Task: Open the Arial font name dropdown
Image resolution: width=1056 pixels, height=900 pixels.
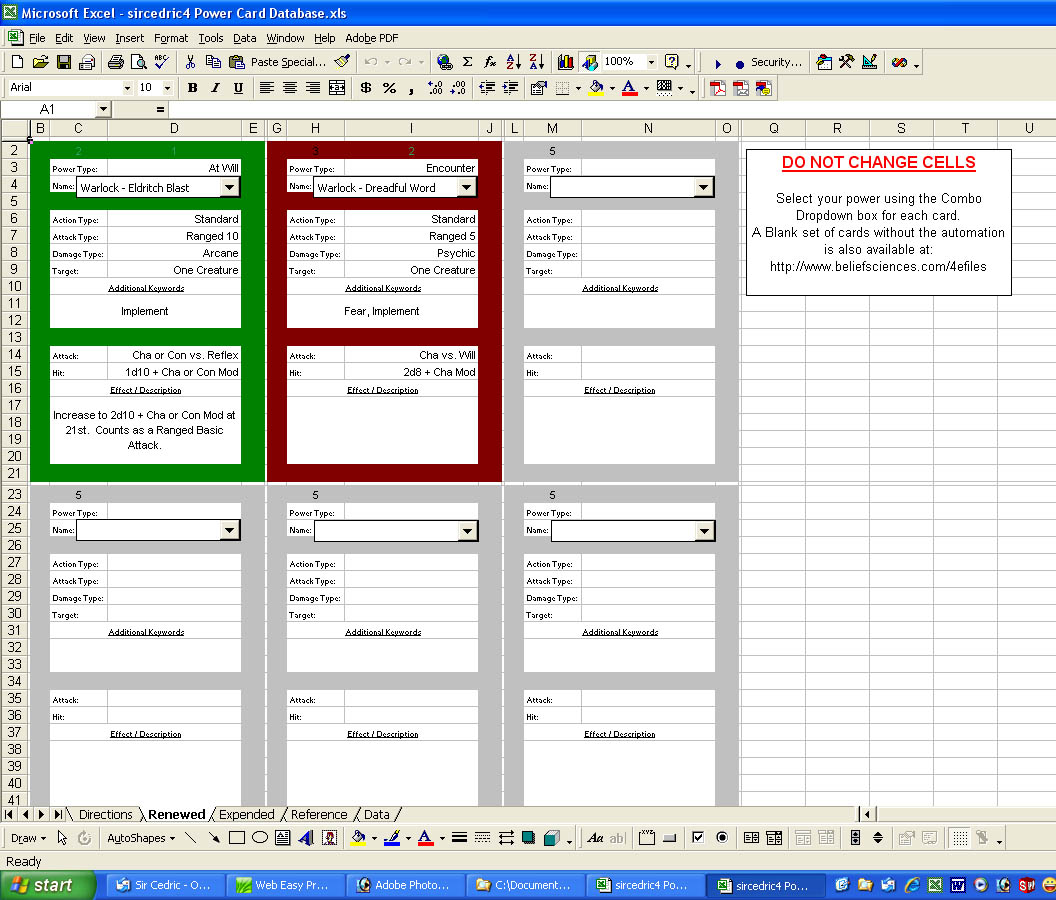Action: point(127,88)
